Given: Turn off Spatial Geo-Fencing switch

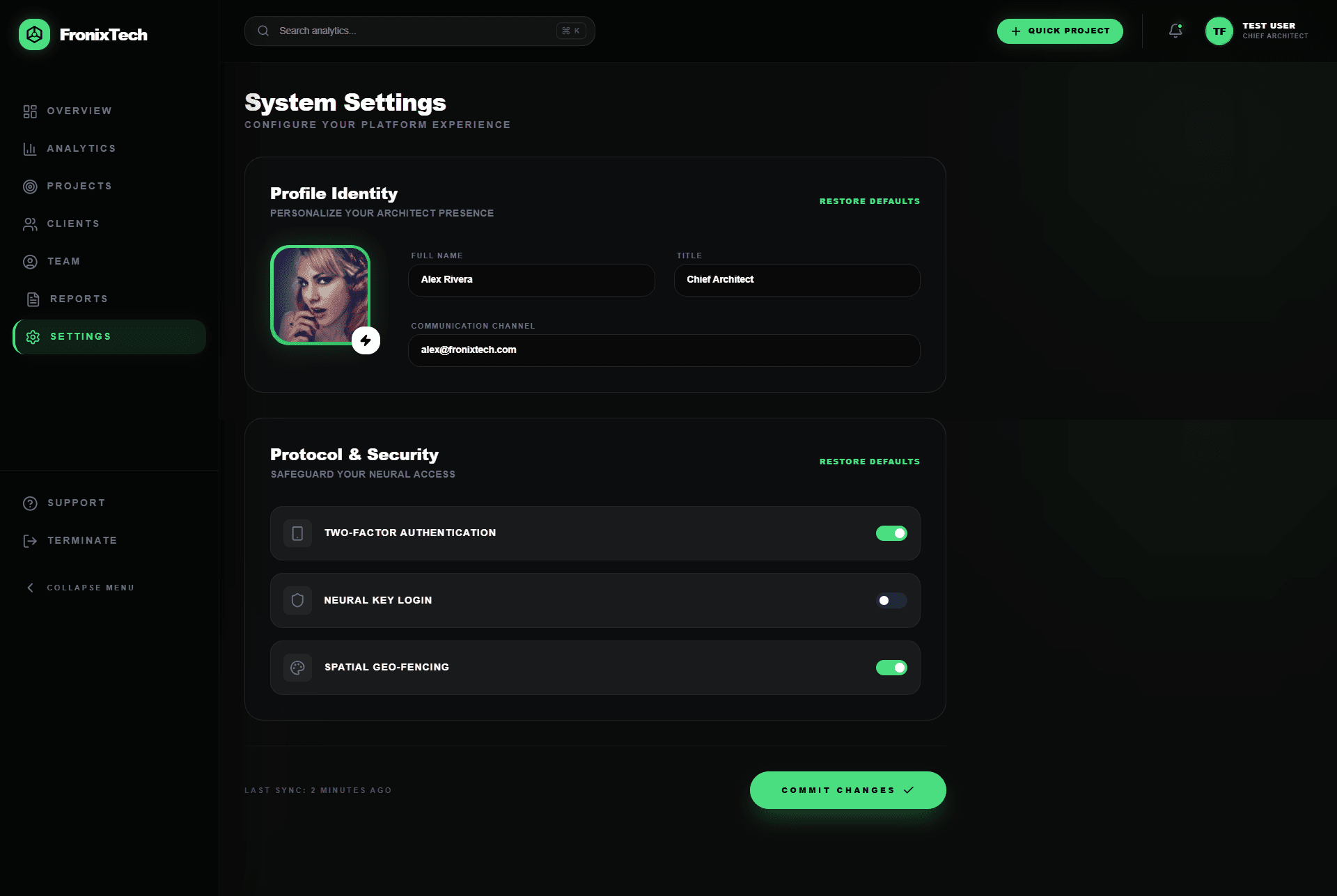Looking at the screenshot, I should coord(891,668).
